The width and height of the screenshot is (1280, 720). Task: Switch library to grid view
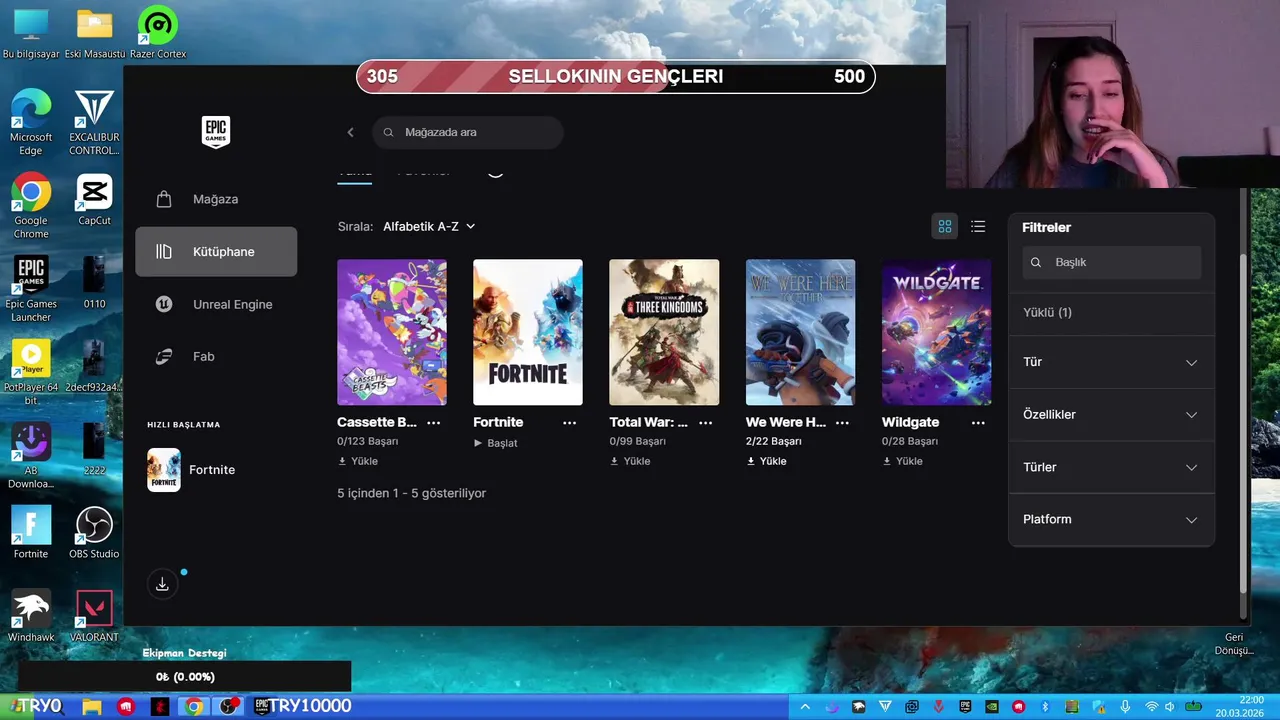point(944,227)
